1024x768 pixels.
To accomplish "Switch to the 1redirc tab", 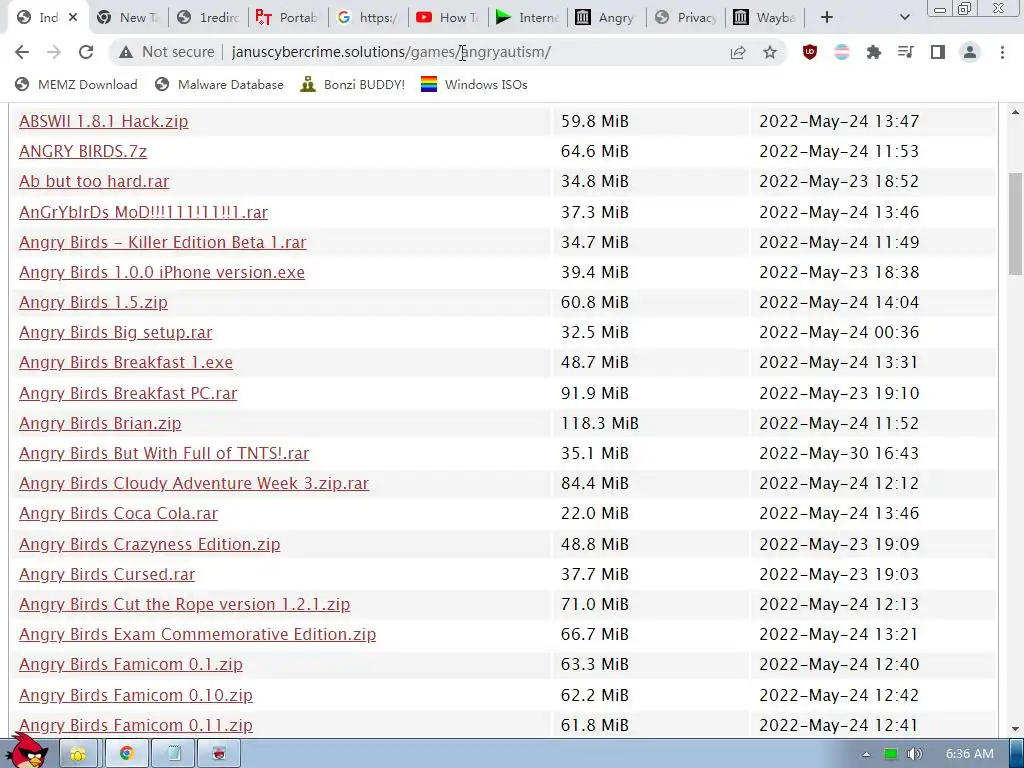I will tap(208, 18).
